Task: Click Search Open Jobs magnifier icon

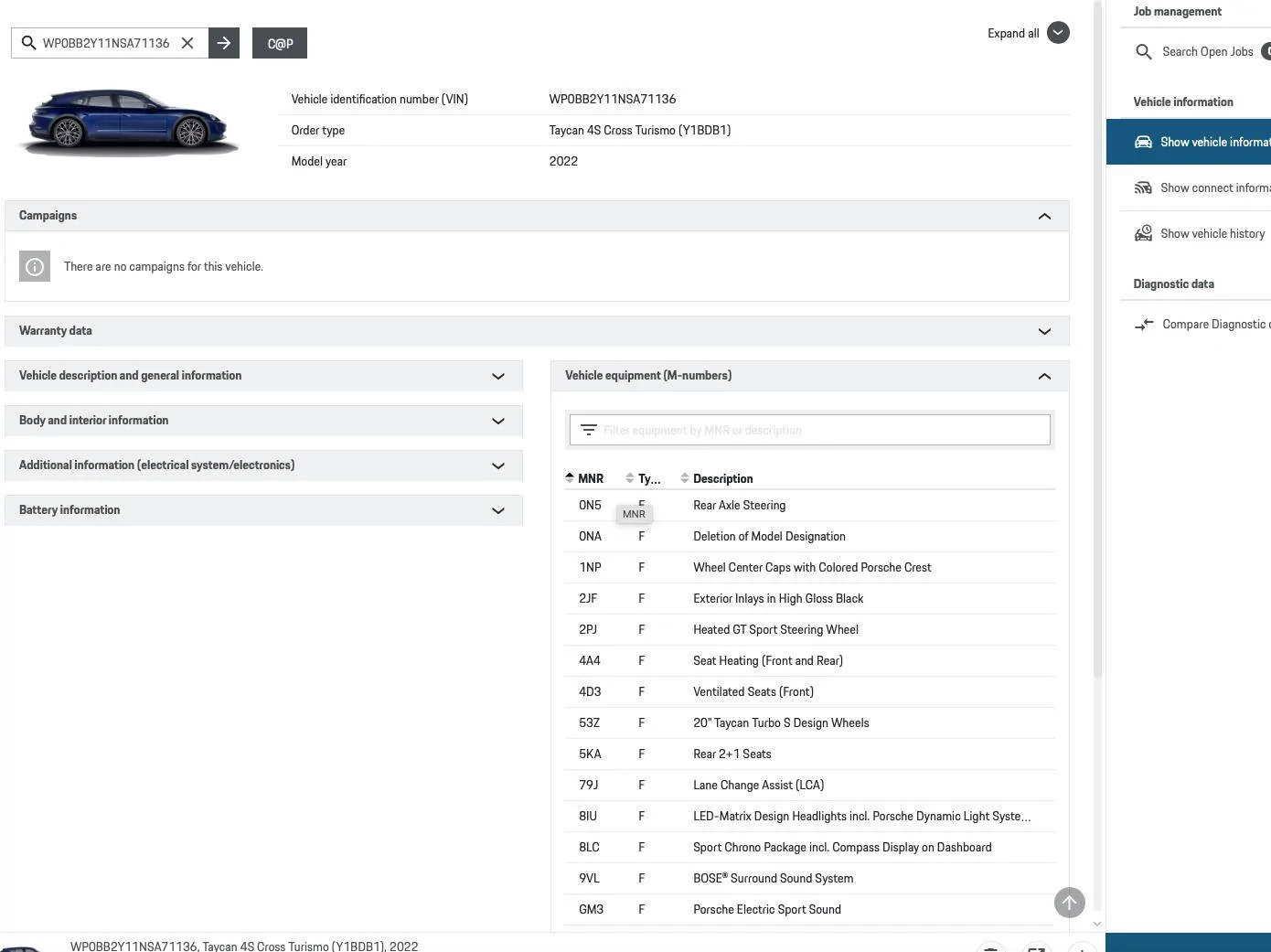Action: coord(1143,52)
